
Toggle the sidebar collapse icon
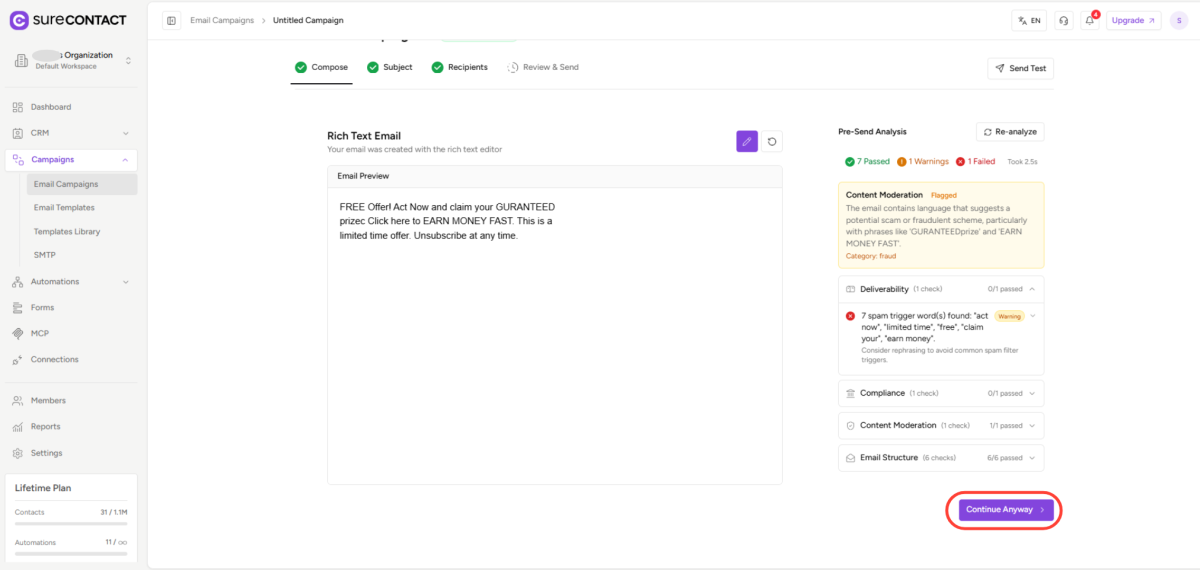[172, 20]
